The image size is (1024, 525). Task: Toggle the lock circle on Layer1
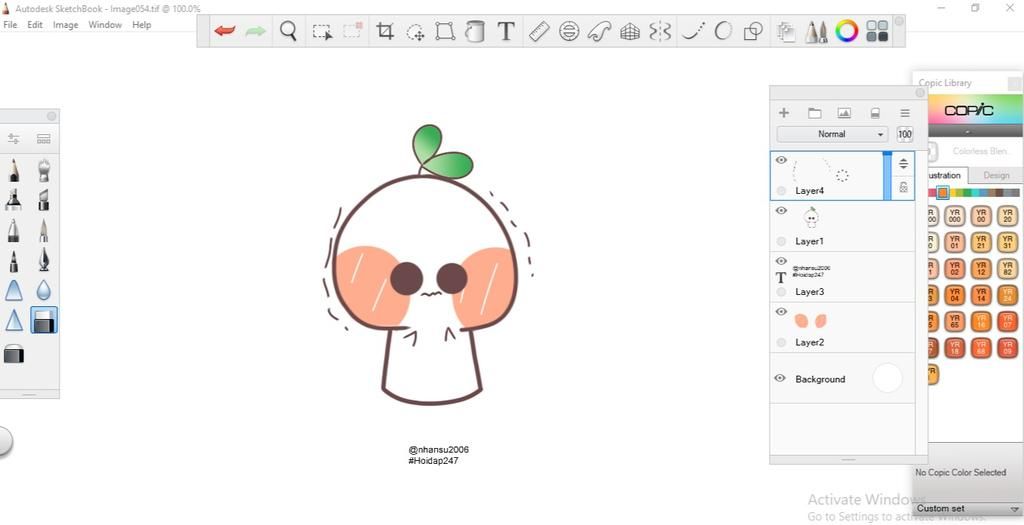[781, 242]
